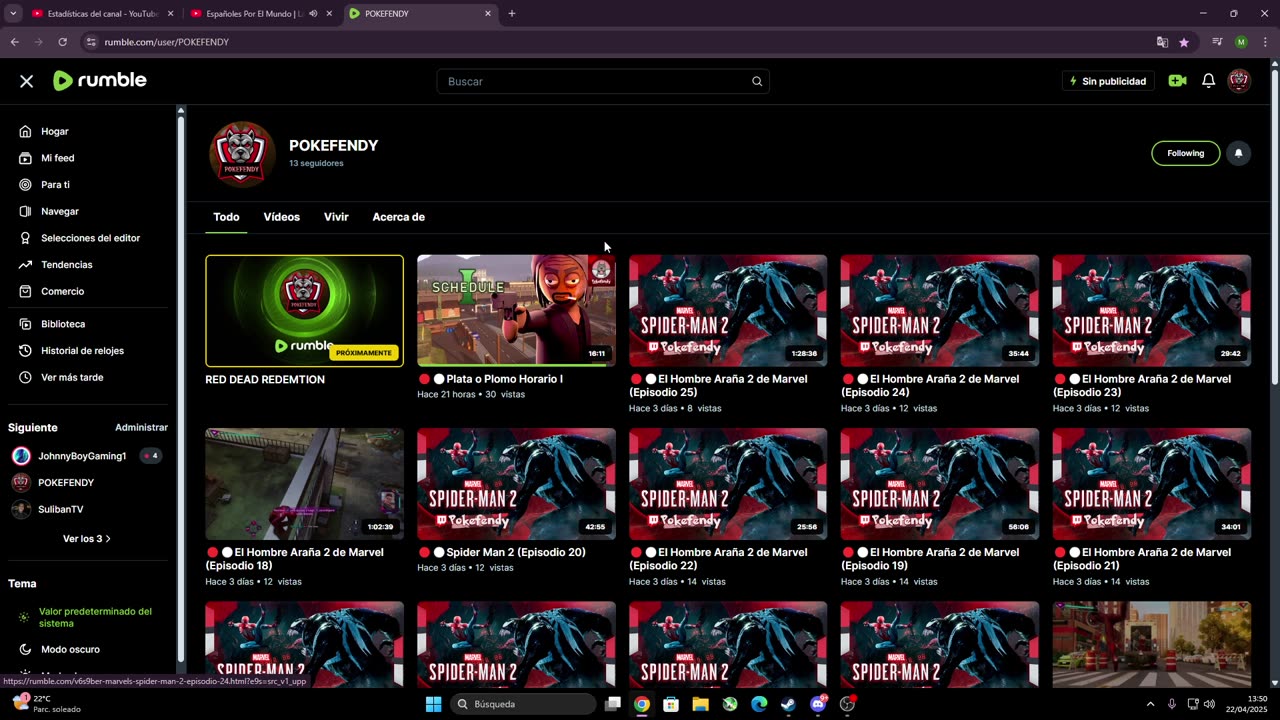Open the Acerca de tab
Image resolution: width=1280 pixels, height=720 pixels.
click(x=399, y=217)
